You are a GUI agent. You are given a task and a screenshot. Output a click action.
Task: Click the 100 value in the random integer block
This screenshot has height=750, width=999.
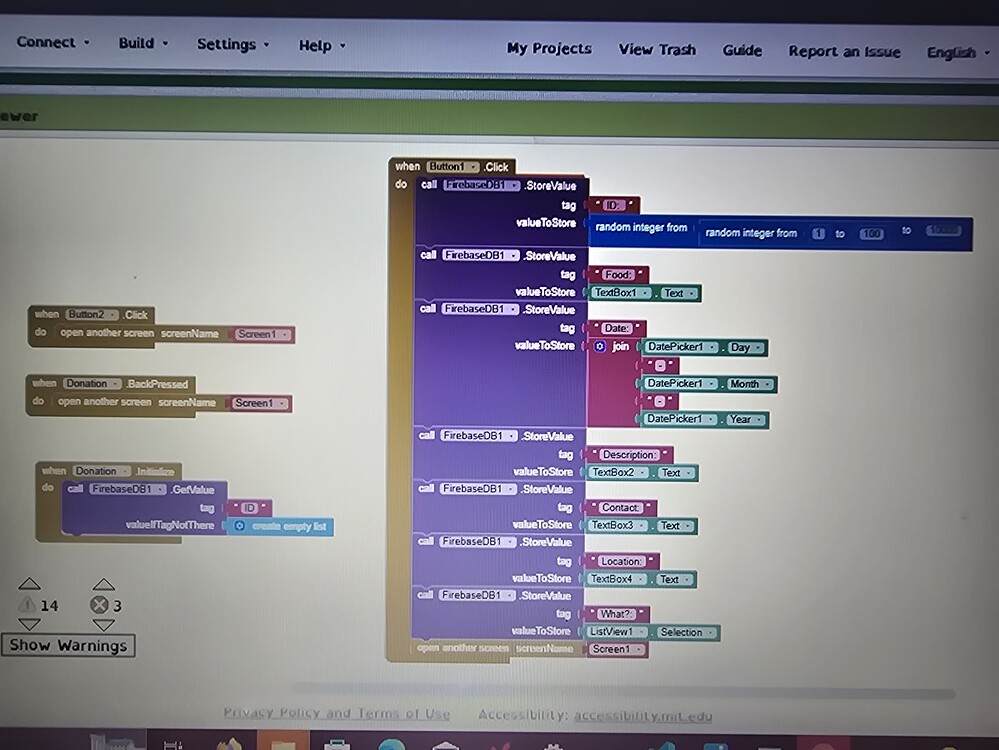[x=870, y=231]
